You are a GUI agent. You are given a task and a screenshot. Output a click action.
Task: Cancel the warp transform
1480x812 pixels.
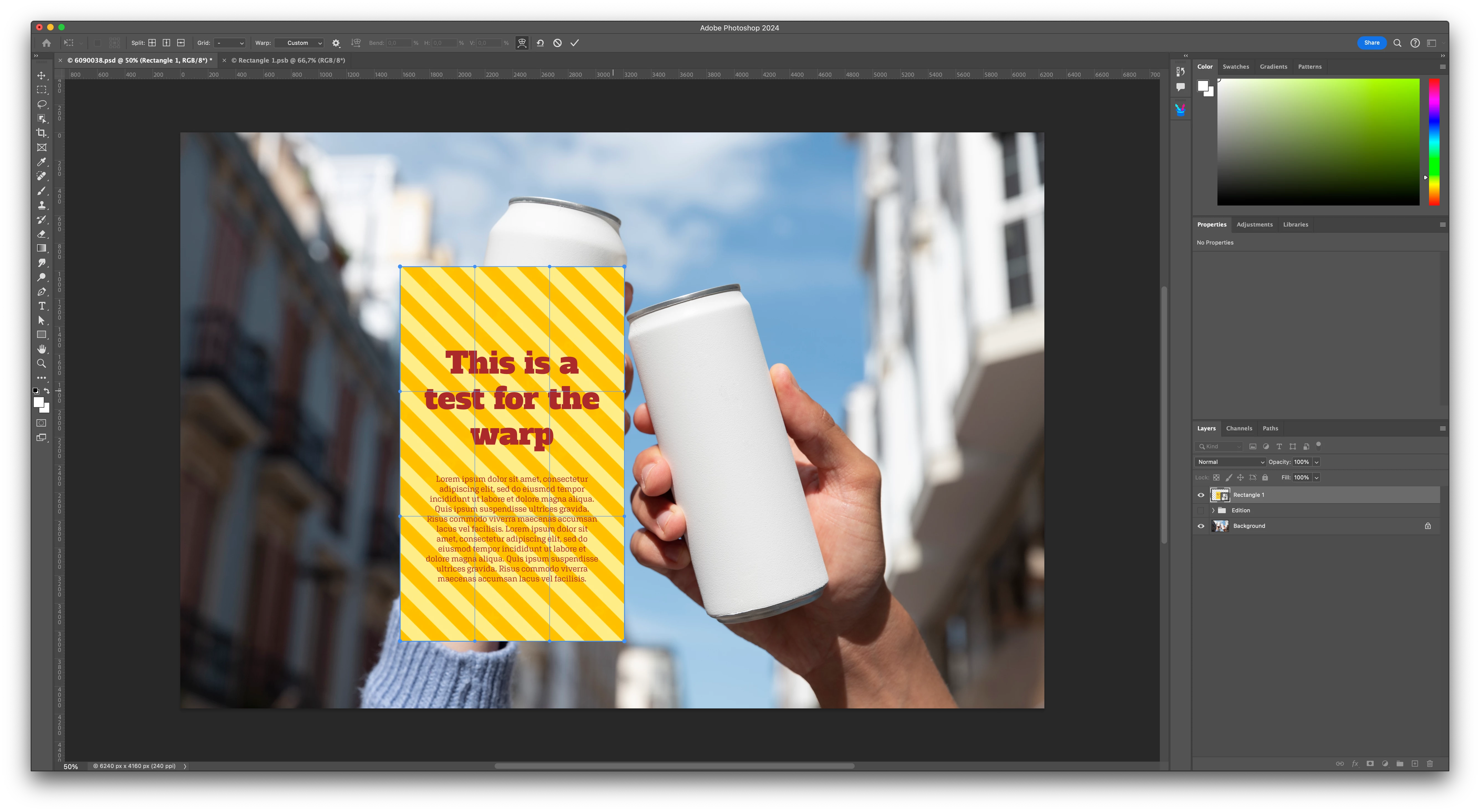click(x=557, y=43)
